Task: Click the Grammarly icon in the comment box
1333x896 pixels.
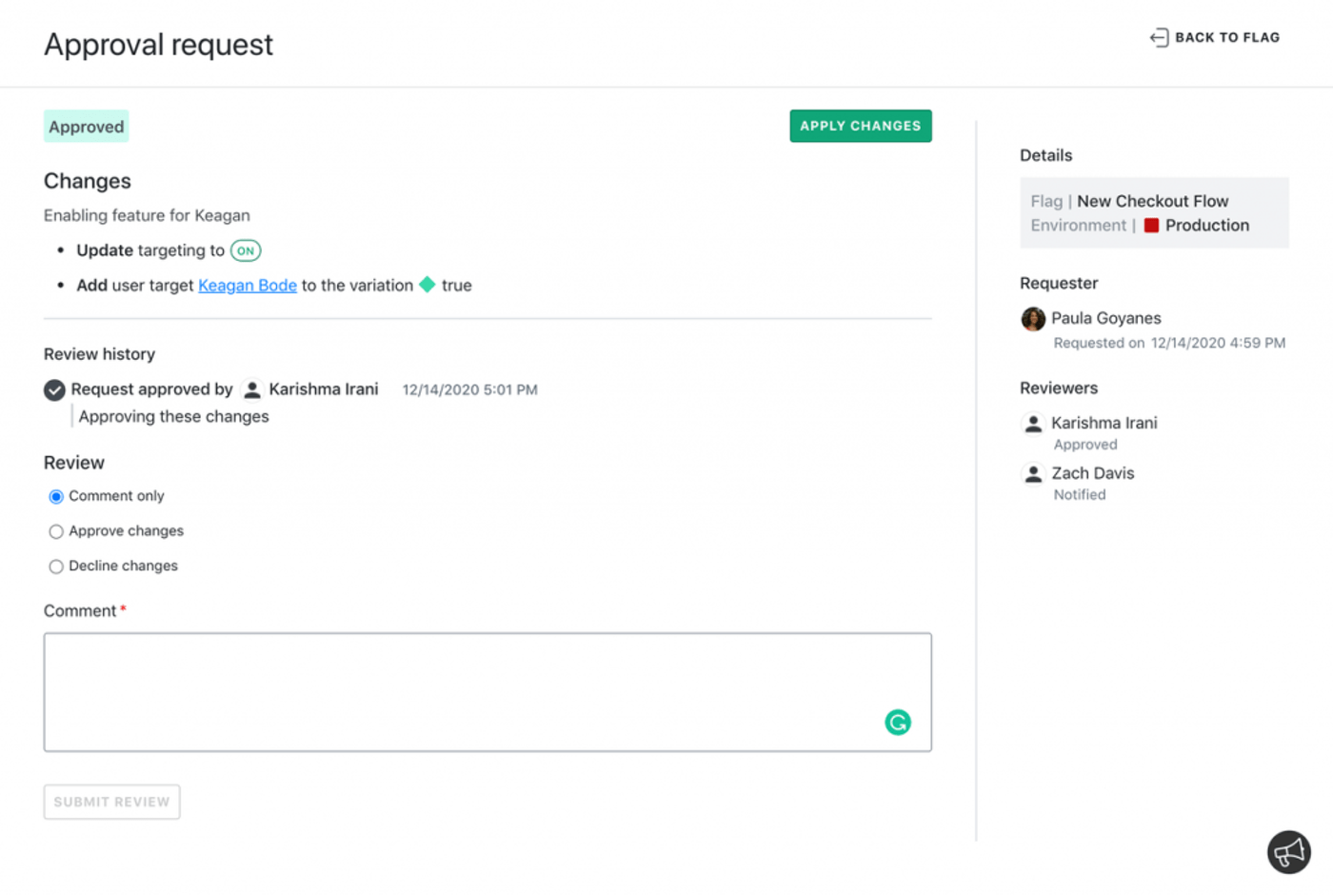Action: point(898,723)
